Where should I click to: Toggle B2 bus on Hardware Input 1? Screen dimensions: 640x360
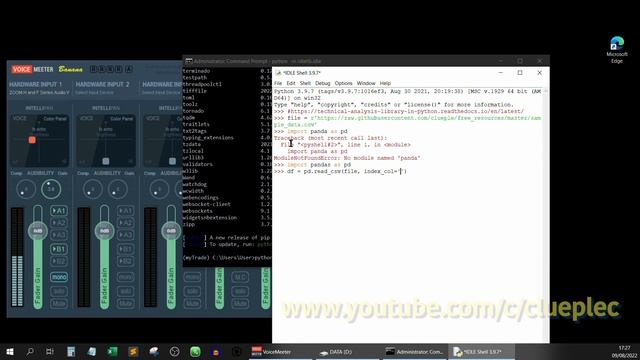point(59,261)
